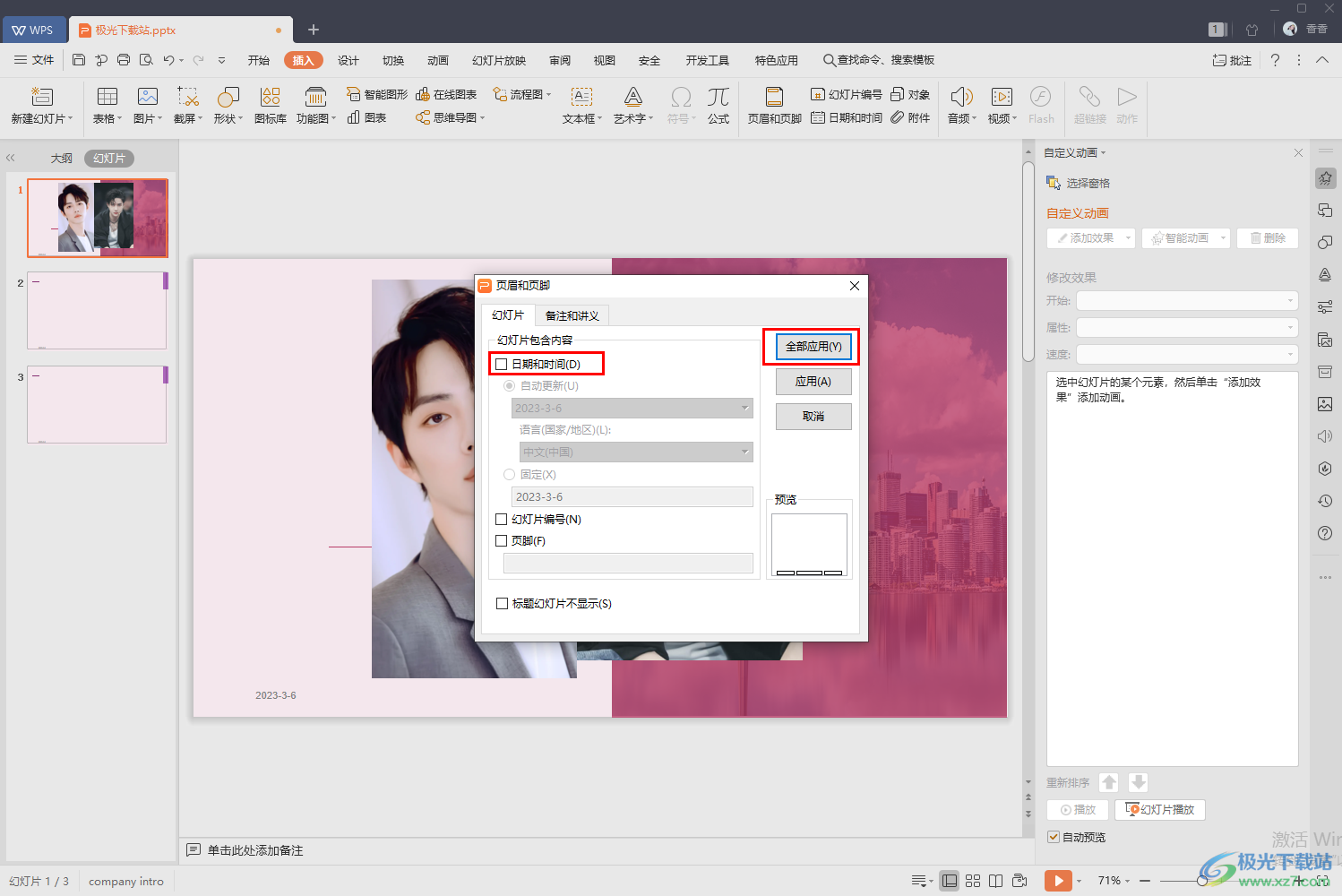Click the reading view icon in status bar
The image size is (1342, 896).
pyautogui.click(x=995, y=881)
